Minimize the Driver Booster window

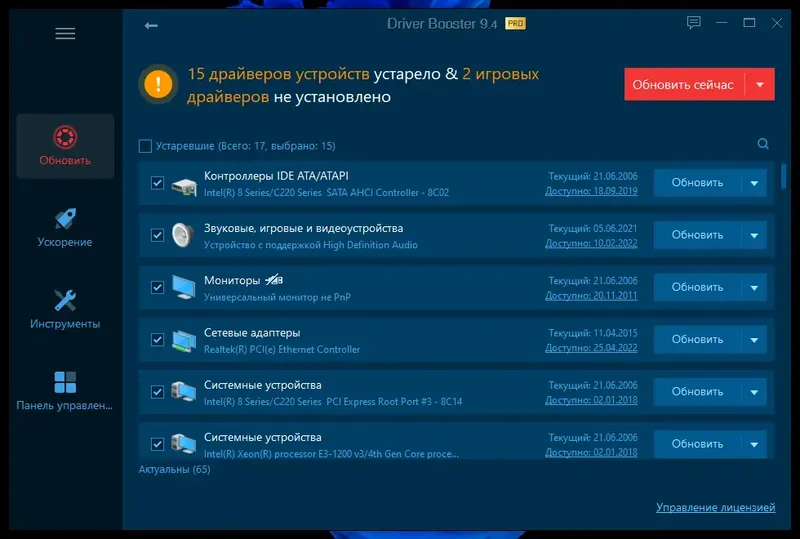coord(721,22)
